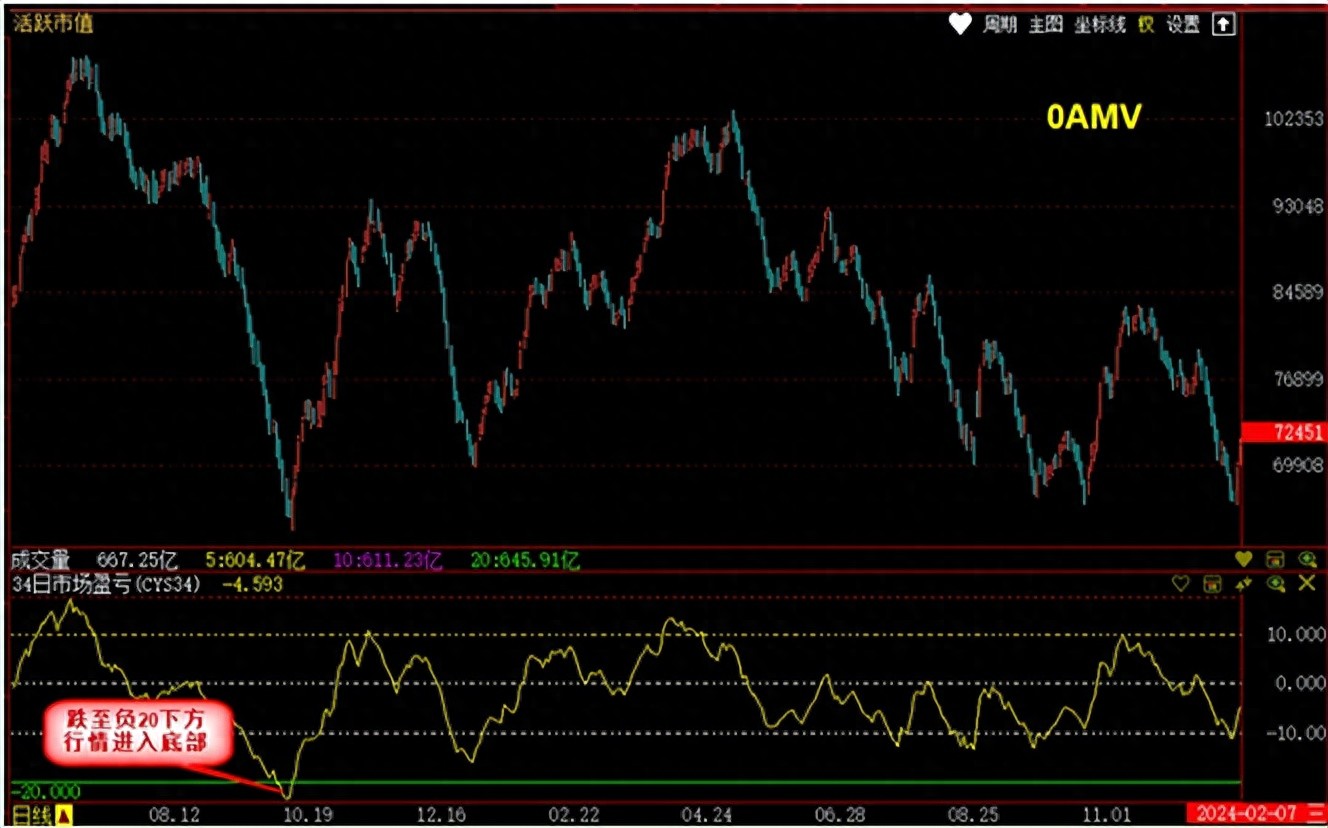
Task: Click the magnifier zoom icon in CYS34 panel
Action: tap(1275, 583)
